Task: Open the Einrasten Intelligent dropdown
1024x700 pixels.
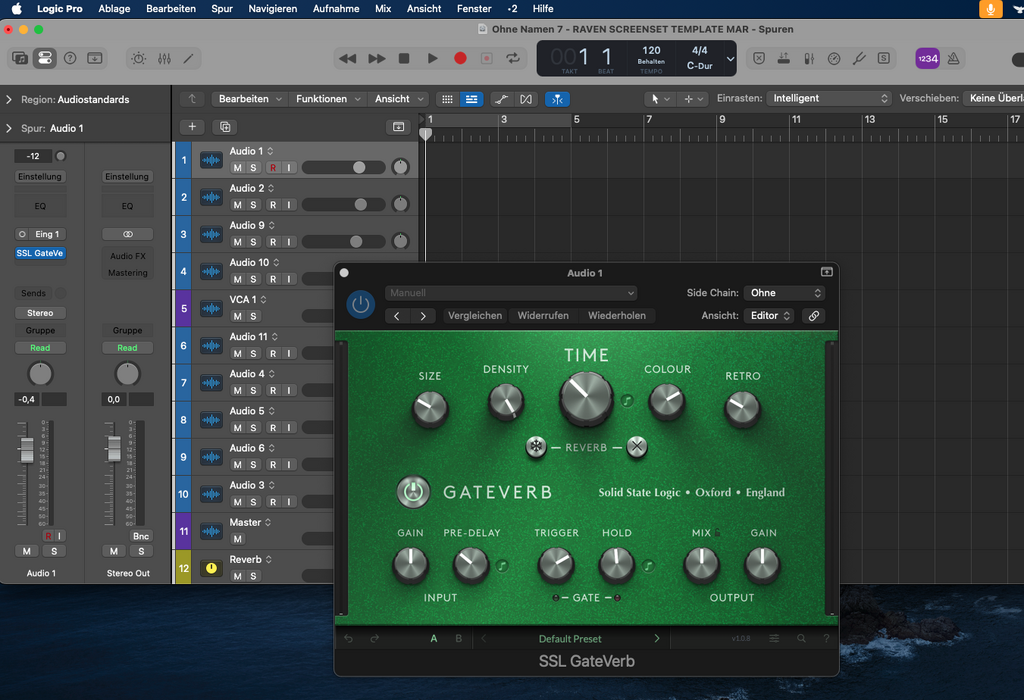Action: point(829,98)
